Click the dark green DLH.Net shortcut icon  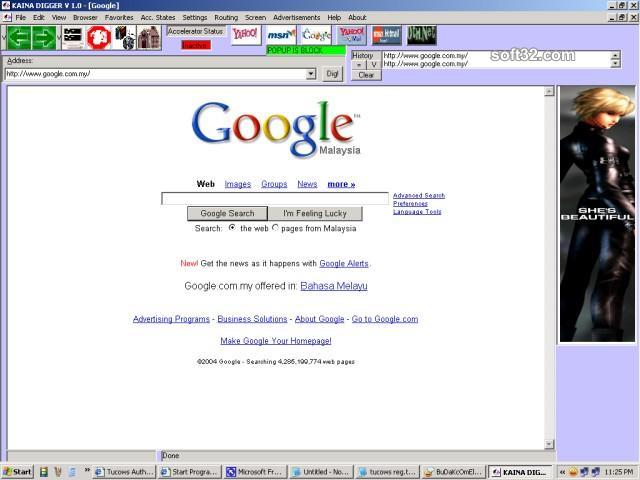422,35
